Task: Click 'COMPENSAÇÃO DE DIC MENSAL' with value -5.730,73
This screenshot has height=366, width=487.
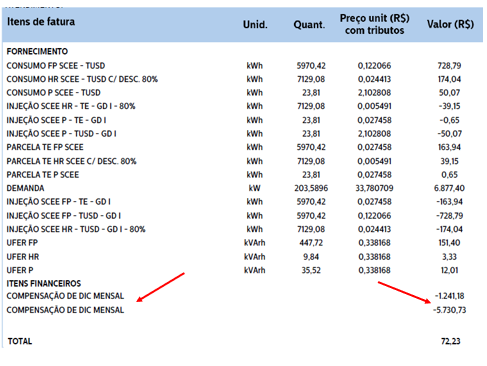Action: (x=65, y=310)
